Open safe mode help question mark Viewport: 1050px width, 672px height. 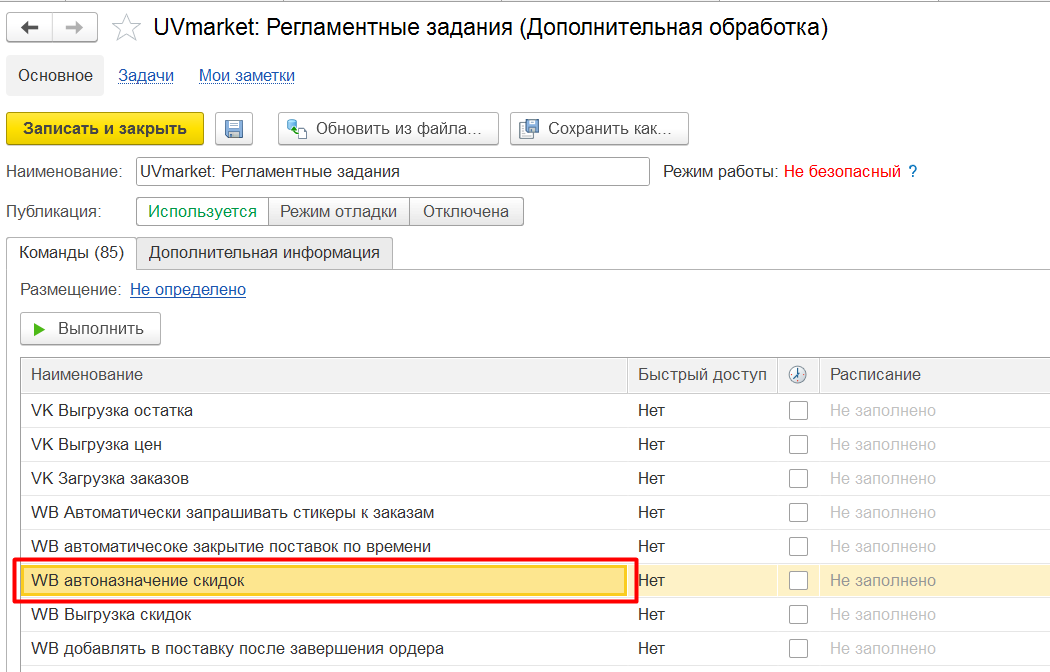click(913, 171)
